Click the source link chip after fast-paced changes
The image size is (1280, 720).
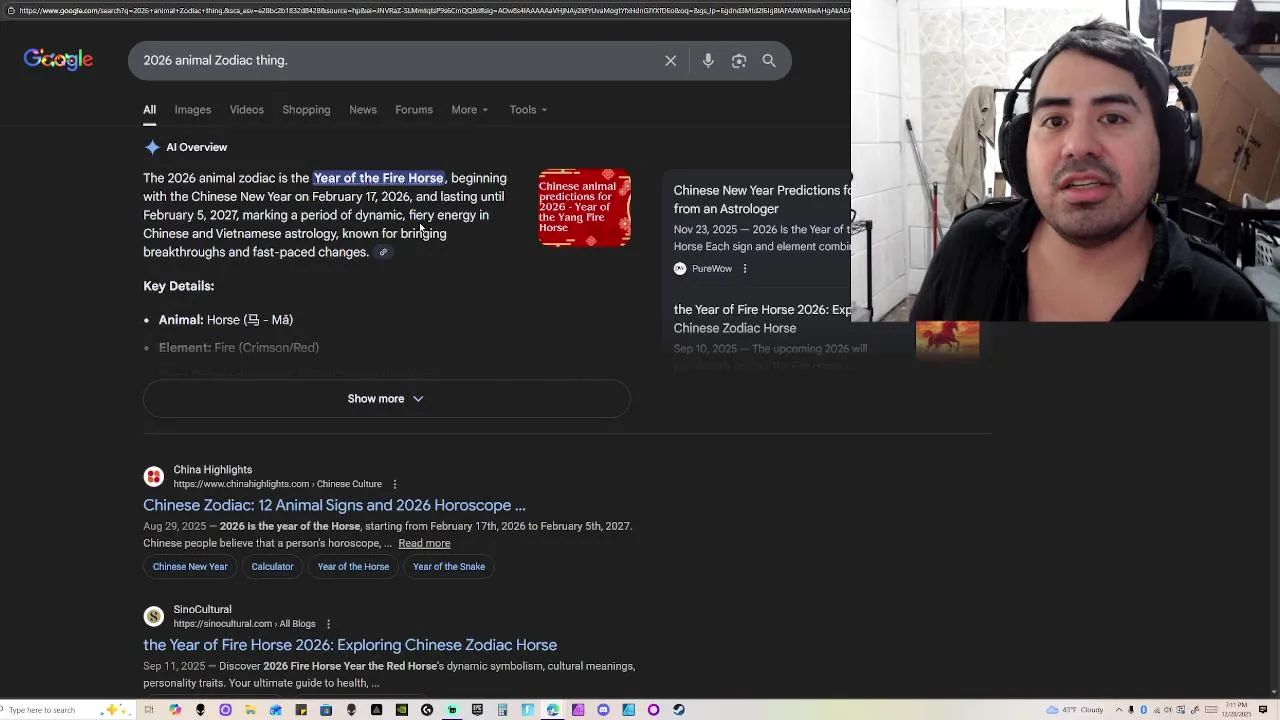coord(383,252)
